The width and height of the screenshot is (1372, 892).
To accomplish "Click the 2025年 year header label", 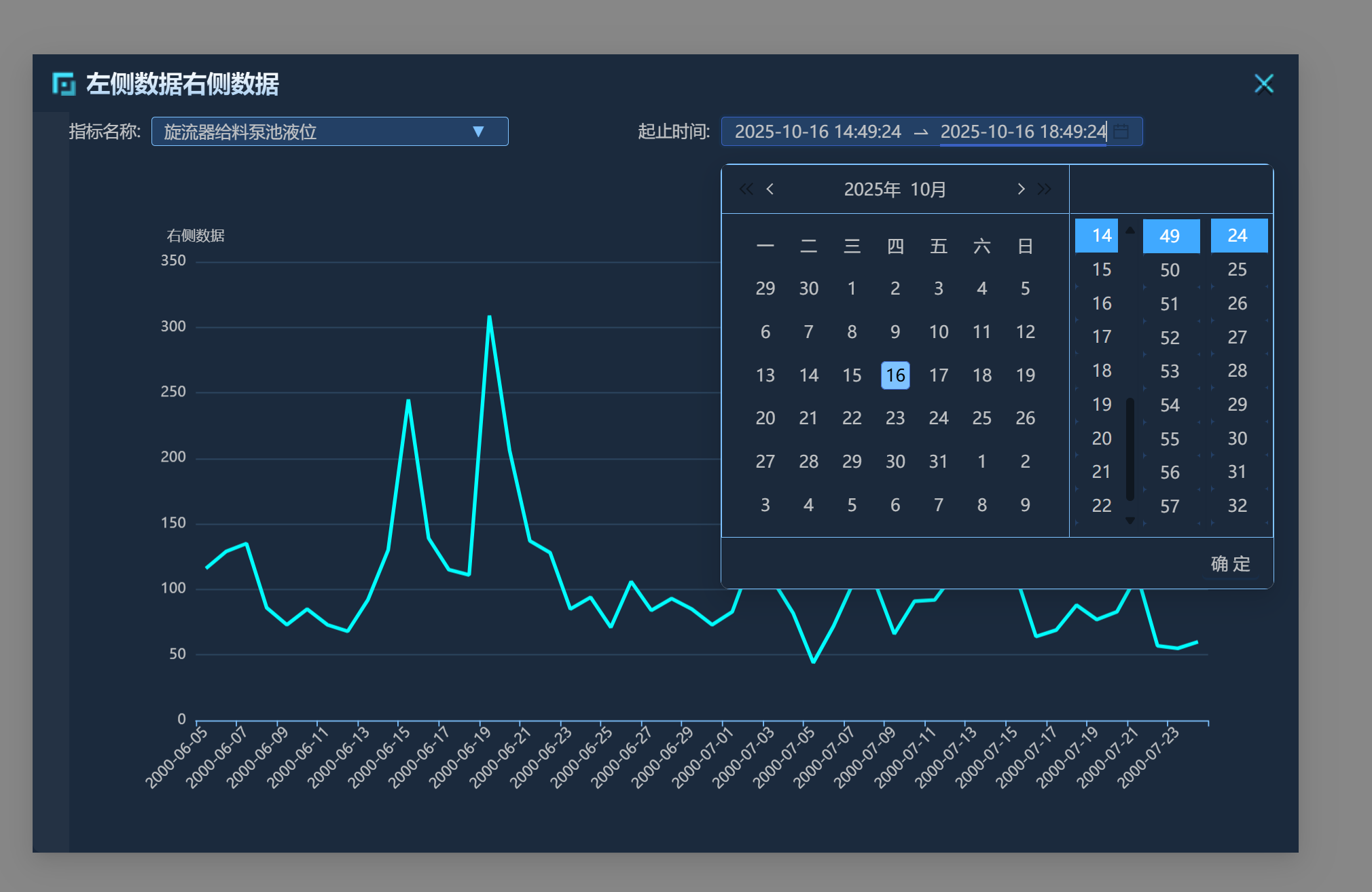I will [x=872, y=189].
